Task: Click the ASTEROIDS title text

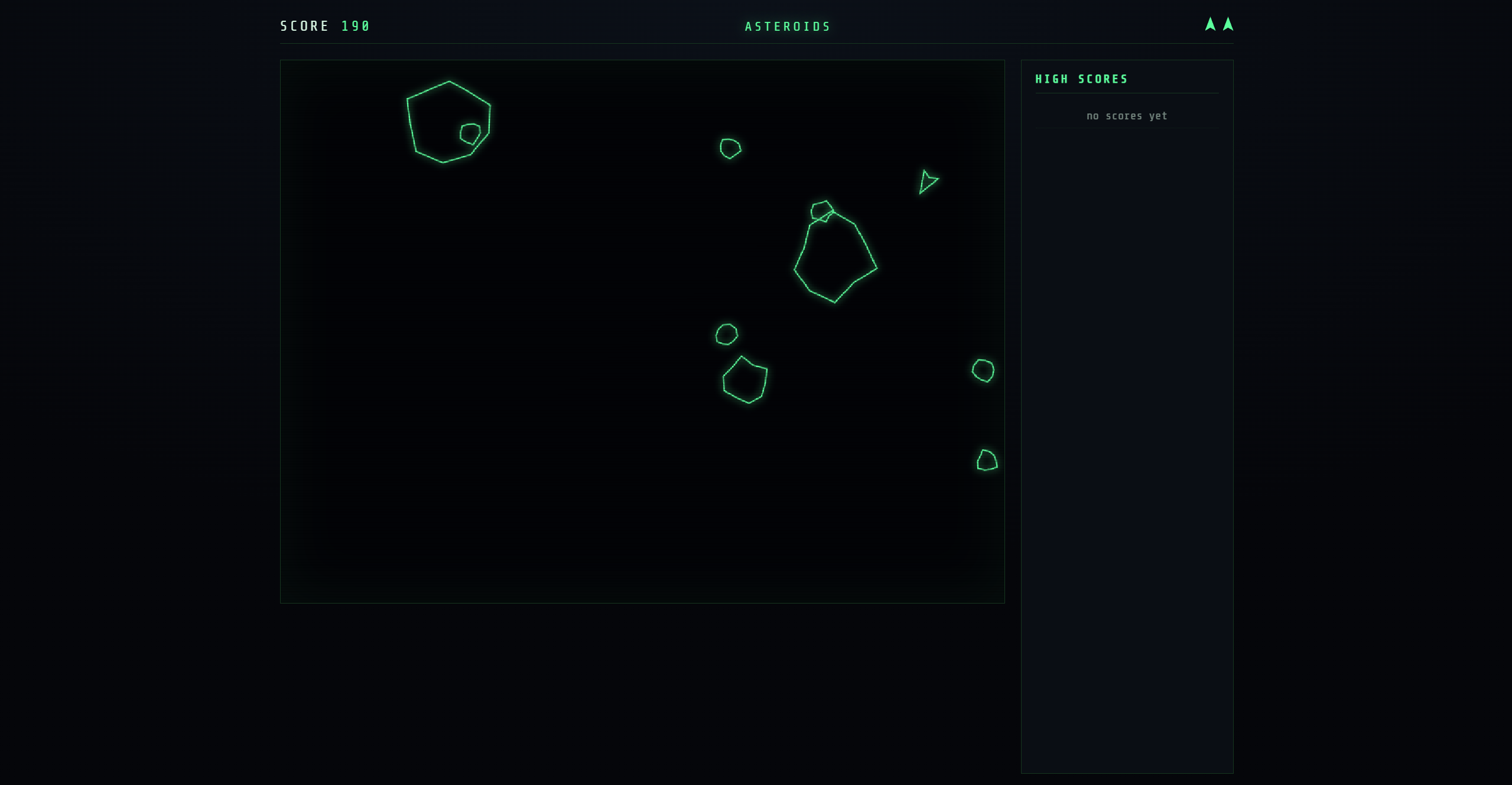Action: 788,27
